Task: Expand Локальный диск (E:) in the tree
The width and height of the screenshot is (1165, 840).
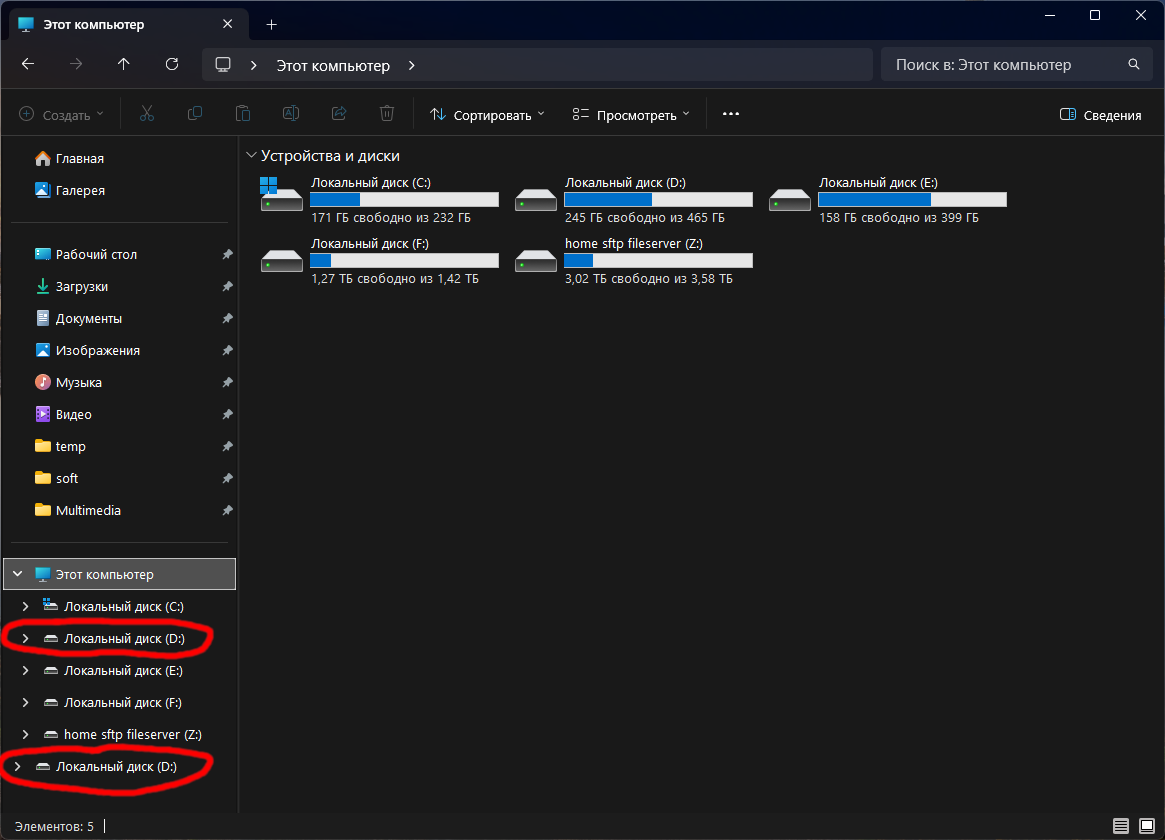Action: point(25,670)
